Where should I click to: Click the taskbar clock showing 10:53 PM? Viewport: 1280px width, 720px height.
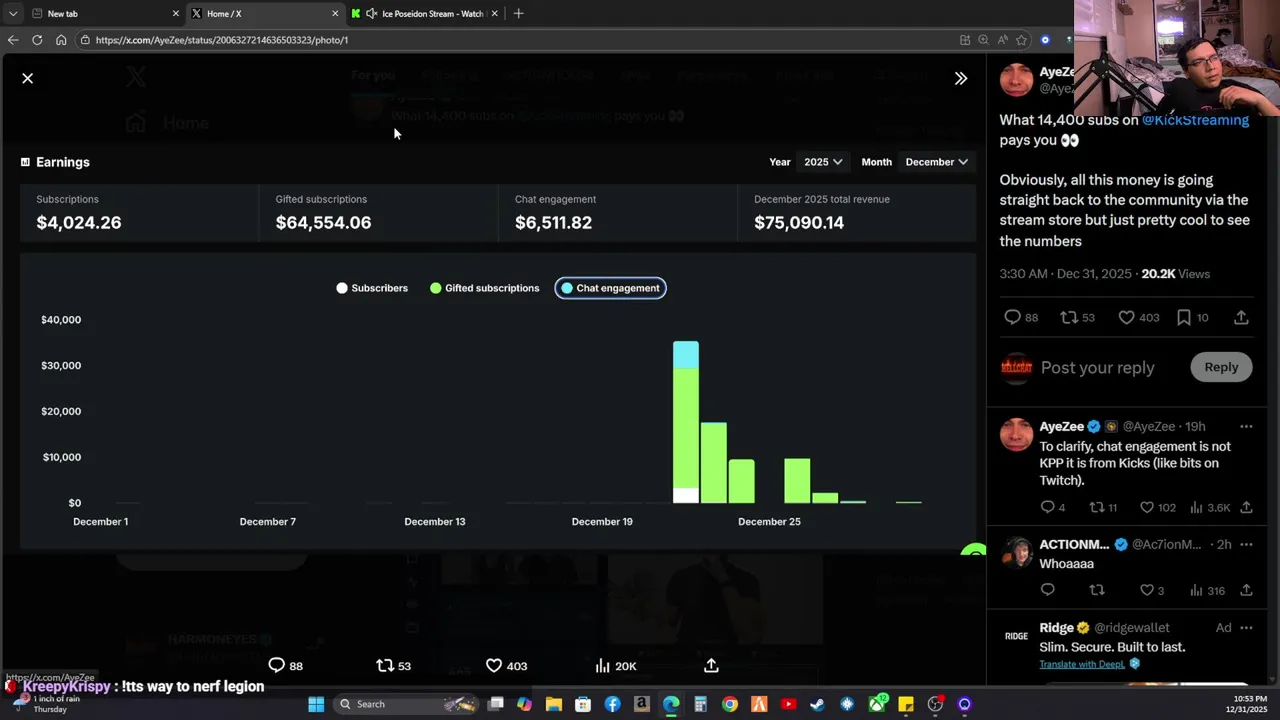click(x=1248, y=704)
